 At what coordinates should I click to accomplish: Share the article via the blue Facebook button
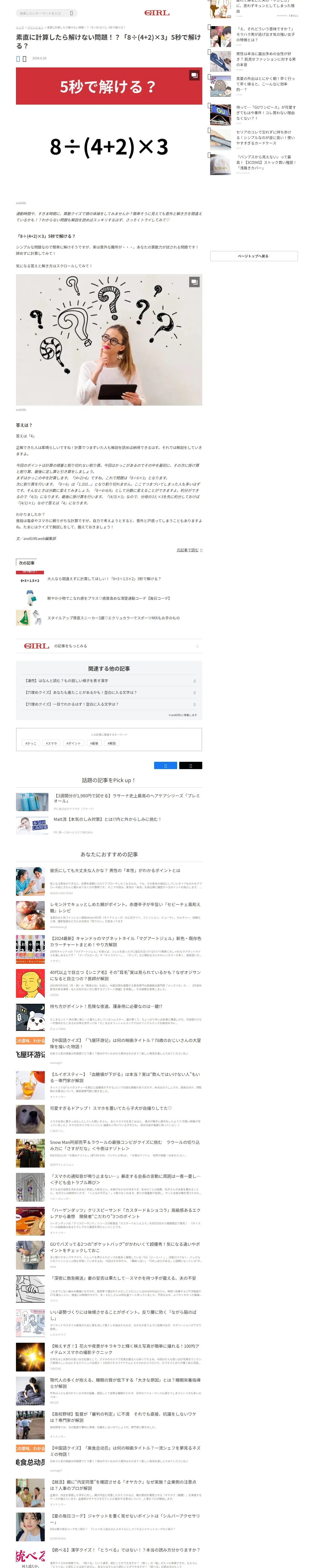click(x=165, y=765)
